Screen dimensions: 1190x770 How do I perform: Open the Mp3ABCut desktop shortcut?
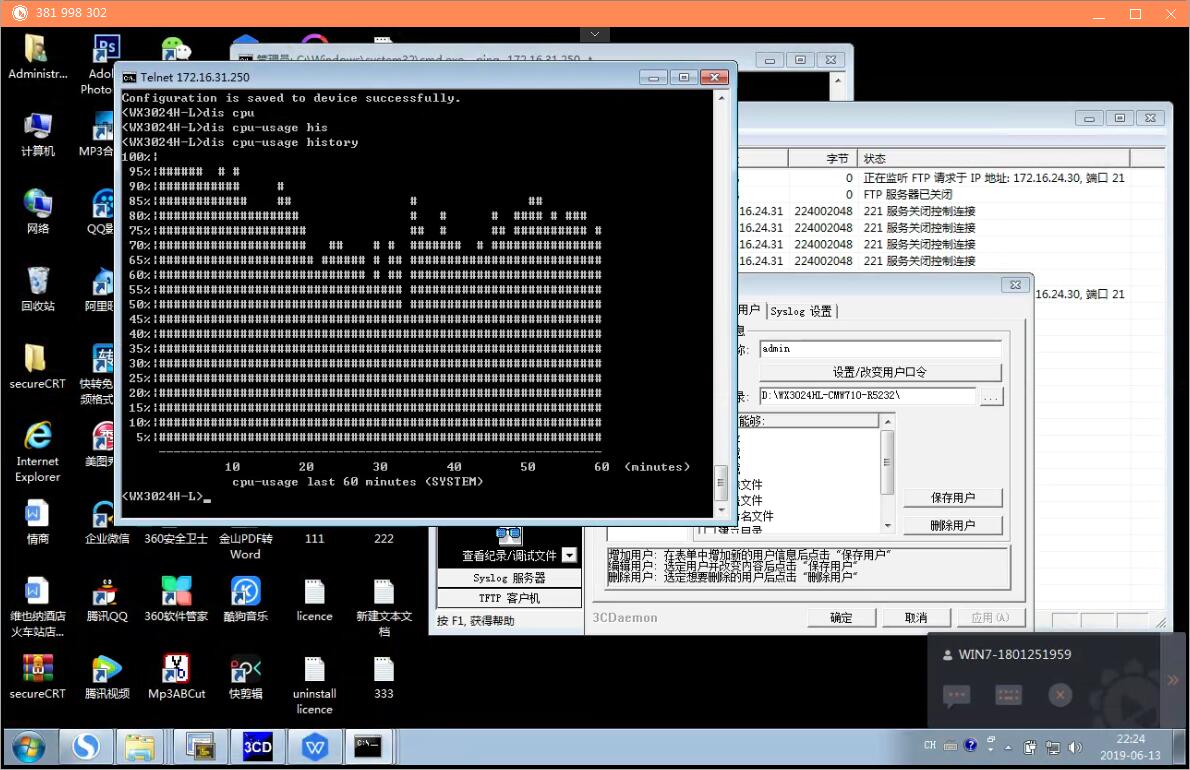176,676
